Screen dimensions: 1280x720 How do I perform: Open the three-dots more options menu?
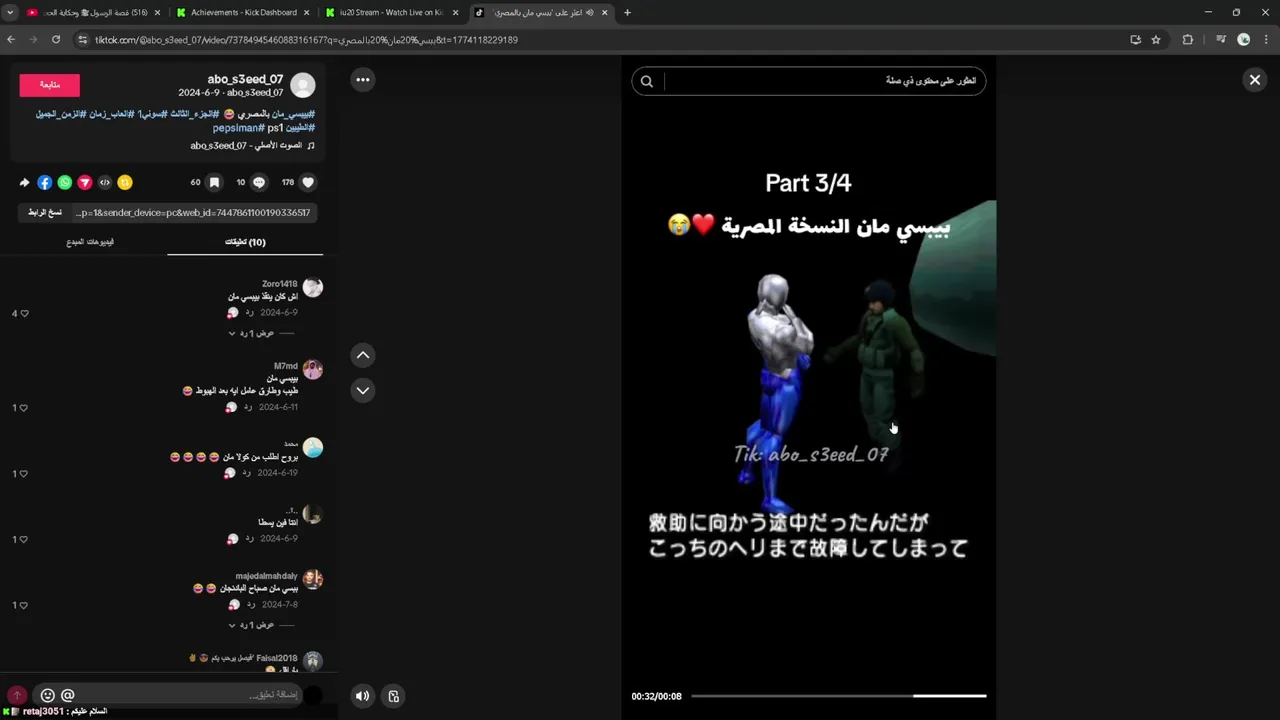tap(363, 80)
